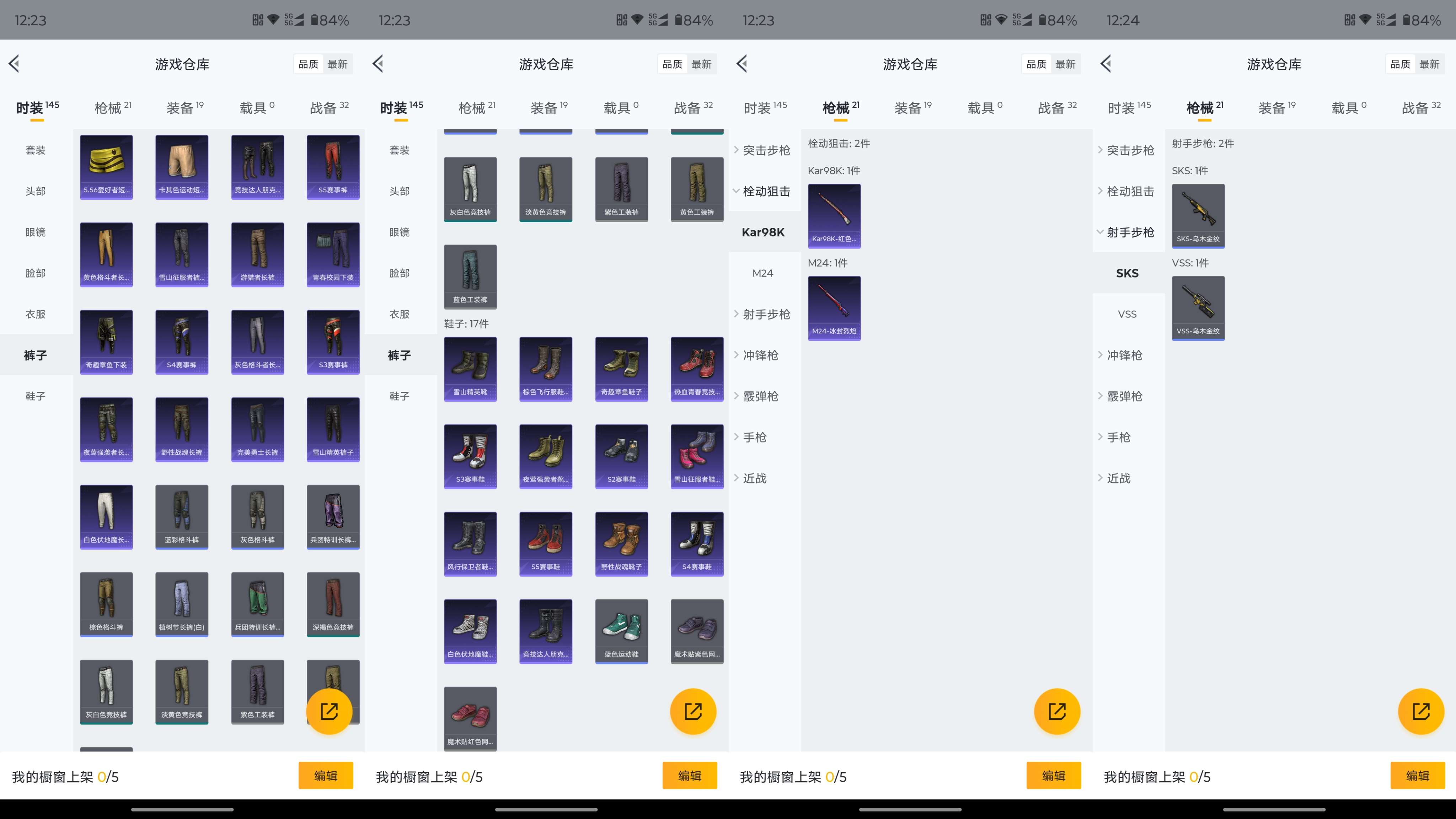
Task: Expand 栓动狙击 on the SKS screen
Action: 1128,191
